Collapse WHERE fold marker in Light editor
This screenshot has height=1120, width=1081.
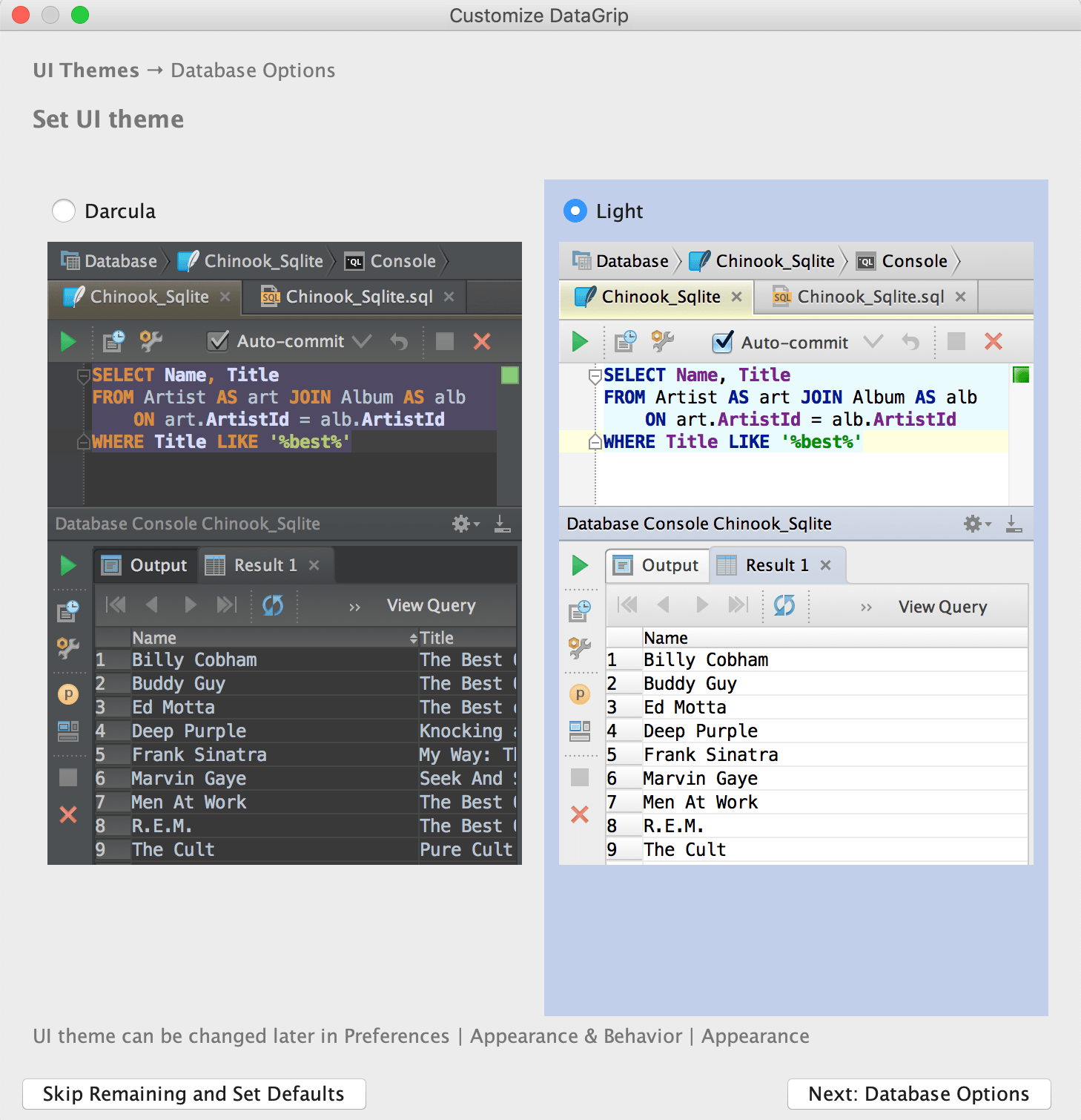595,442
